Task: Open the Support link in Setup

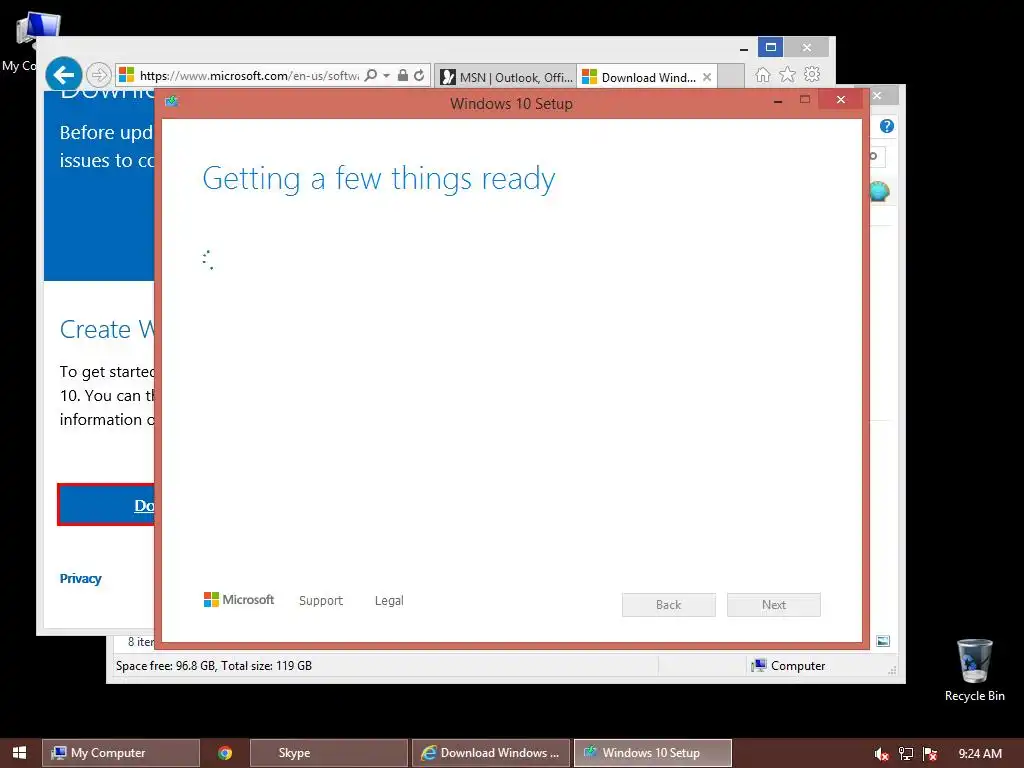Action: [x=321, y=600]
